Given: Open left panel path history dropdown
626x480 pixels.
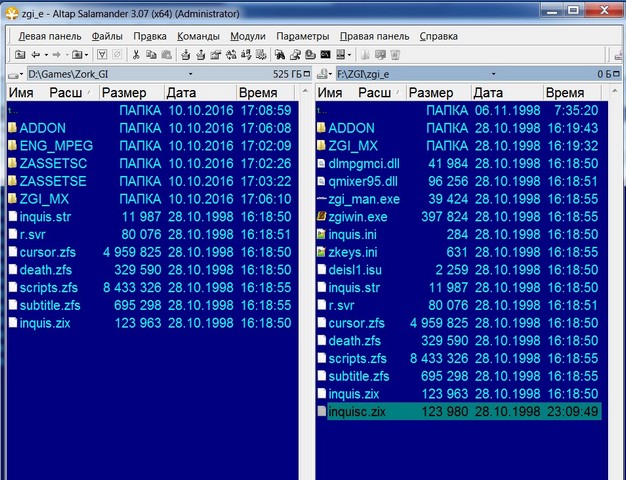Looking at the screenshot, I should (190, 74).
